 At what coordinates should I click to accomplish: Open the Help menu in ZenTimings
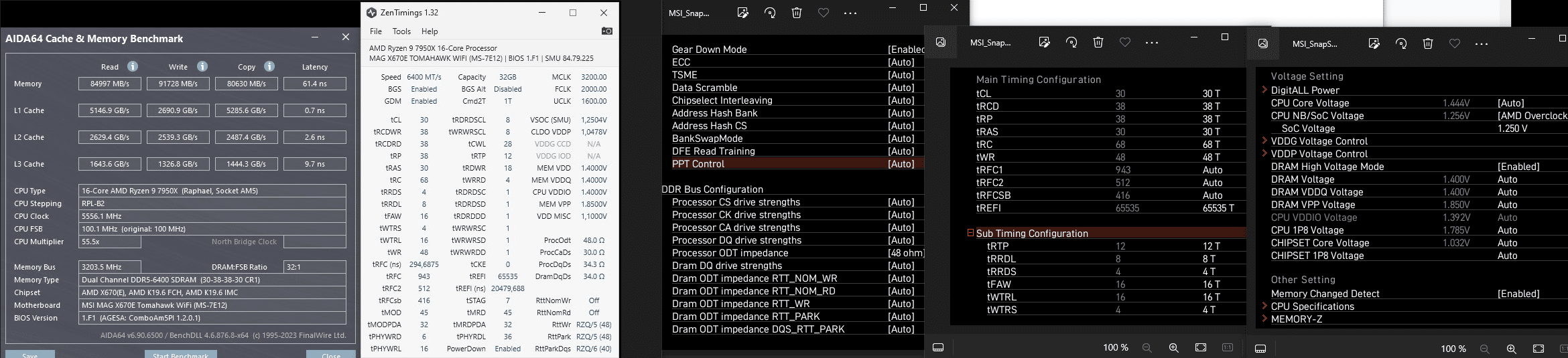point(430,31)
